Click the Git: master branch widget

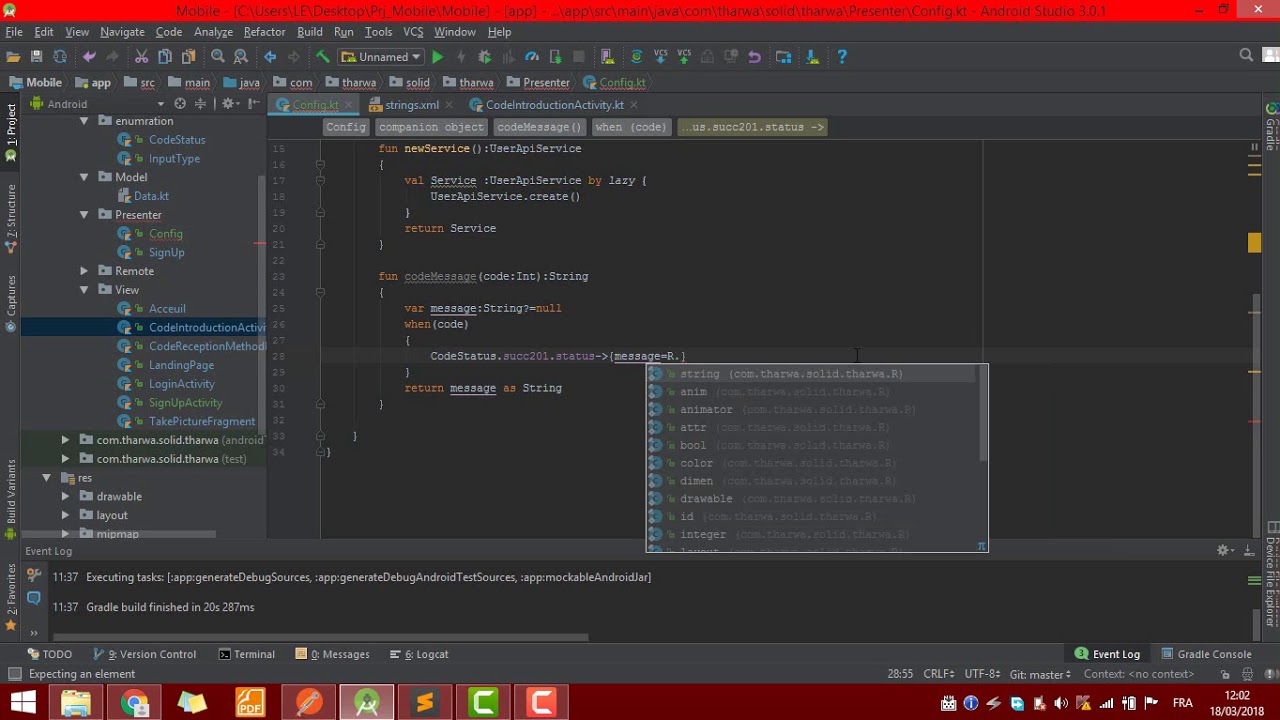(x=1040, y=674)
